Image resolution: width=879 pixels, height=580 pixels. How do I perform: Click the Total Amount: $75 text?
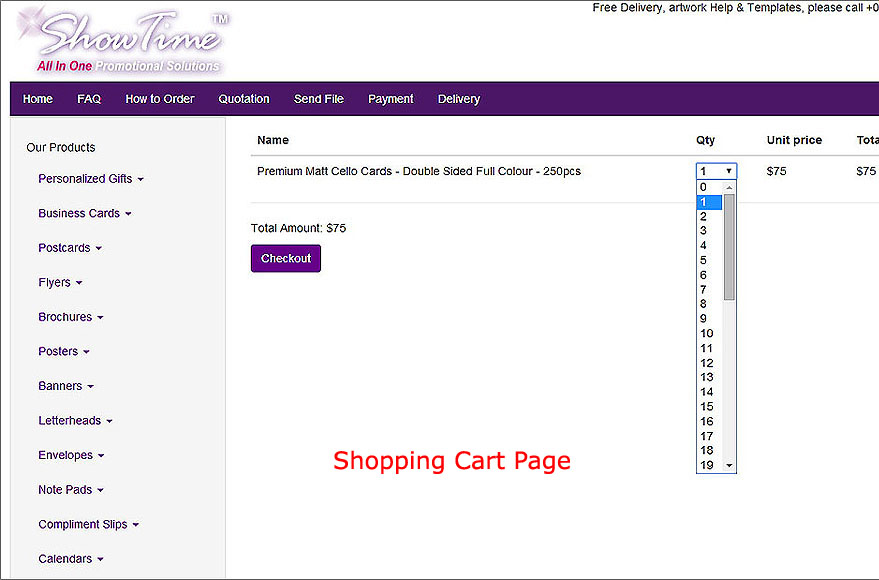tap(298, 228)
